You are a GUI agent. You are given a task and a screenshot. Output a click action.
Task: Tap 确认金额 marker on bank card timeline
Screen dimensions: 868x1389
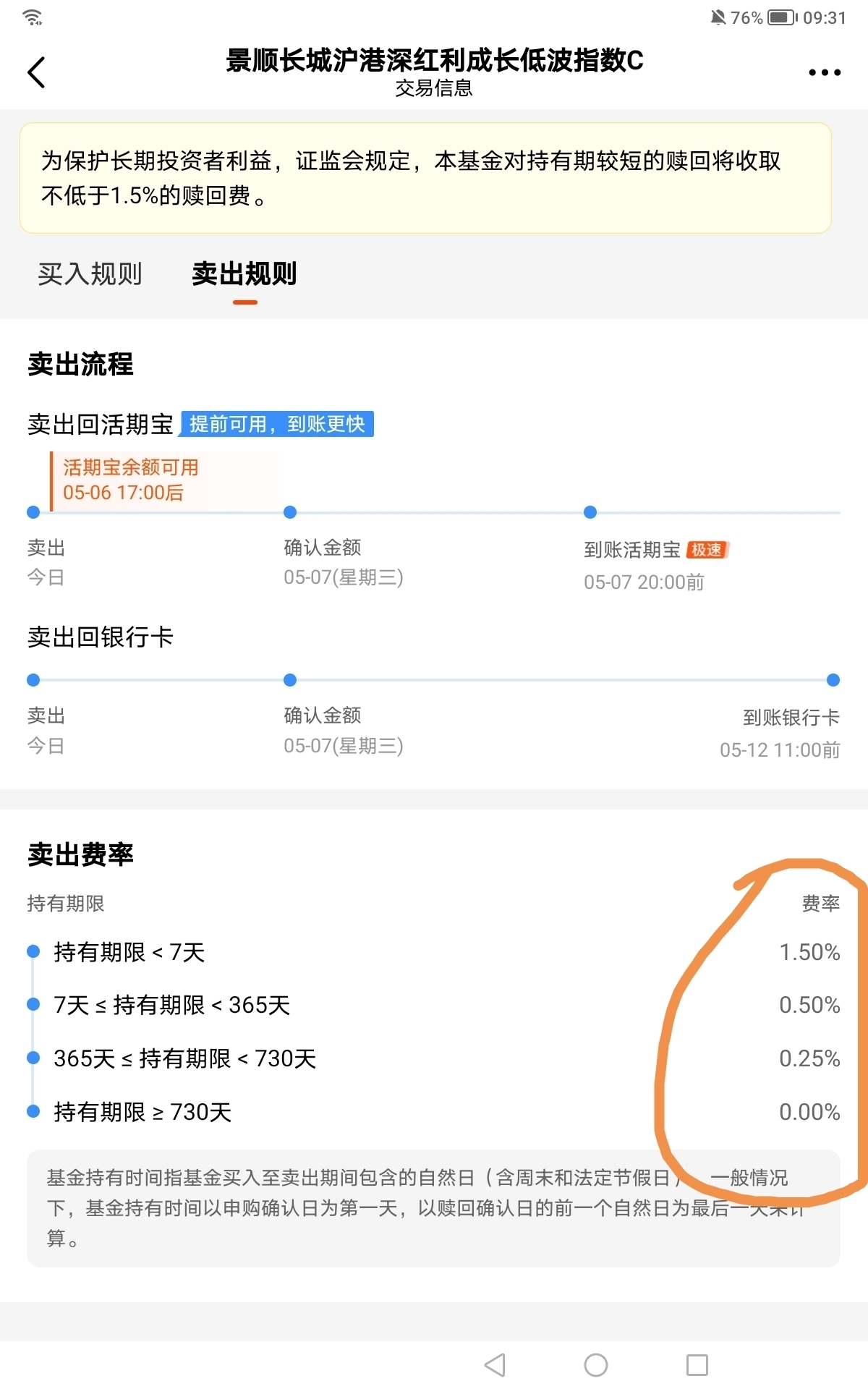coord(290,680)
